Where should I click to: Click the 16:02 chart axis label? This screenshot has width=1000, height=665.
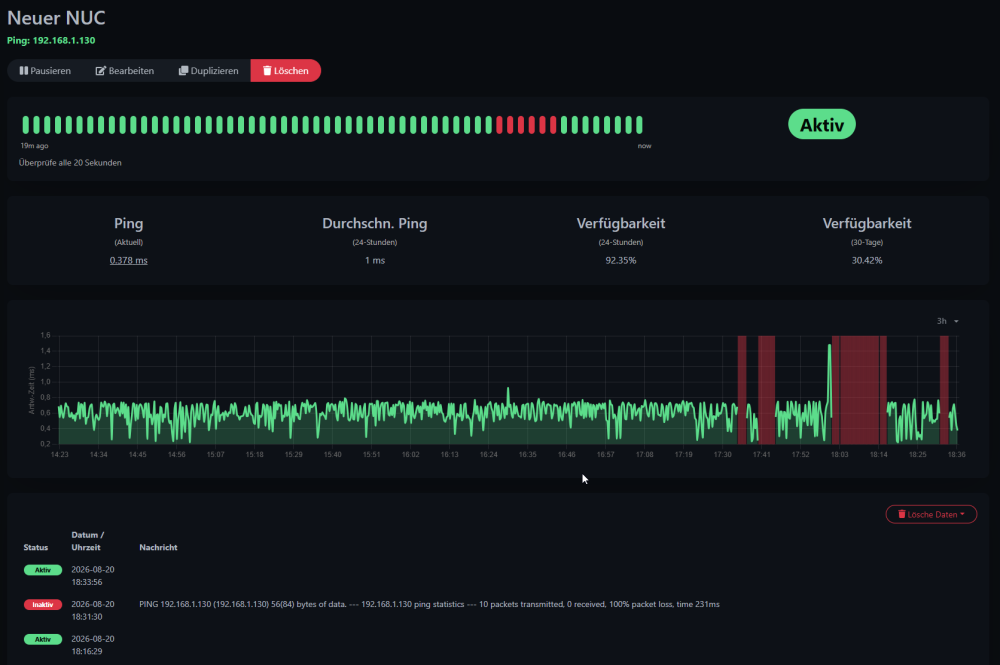pyautogui.click(x=410, y=455)
